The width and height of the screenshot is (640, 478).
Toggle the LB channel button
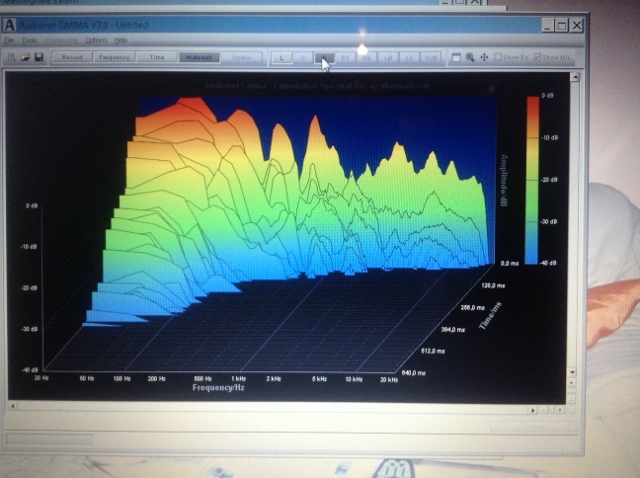point(388,58)
